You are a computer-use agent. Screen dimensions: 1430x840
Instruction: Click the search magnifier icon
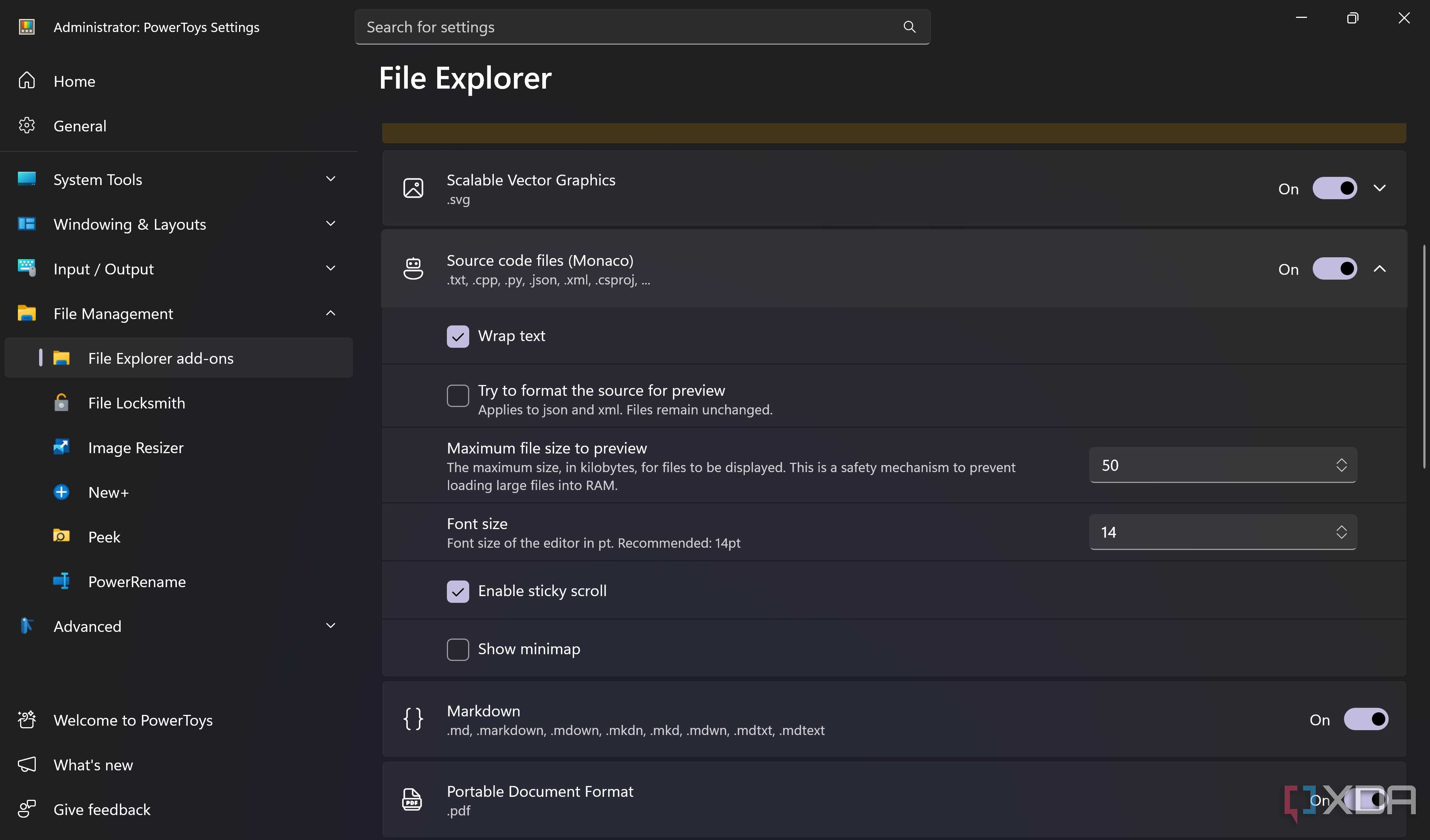coord(909,27)
